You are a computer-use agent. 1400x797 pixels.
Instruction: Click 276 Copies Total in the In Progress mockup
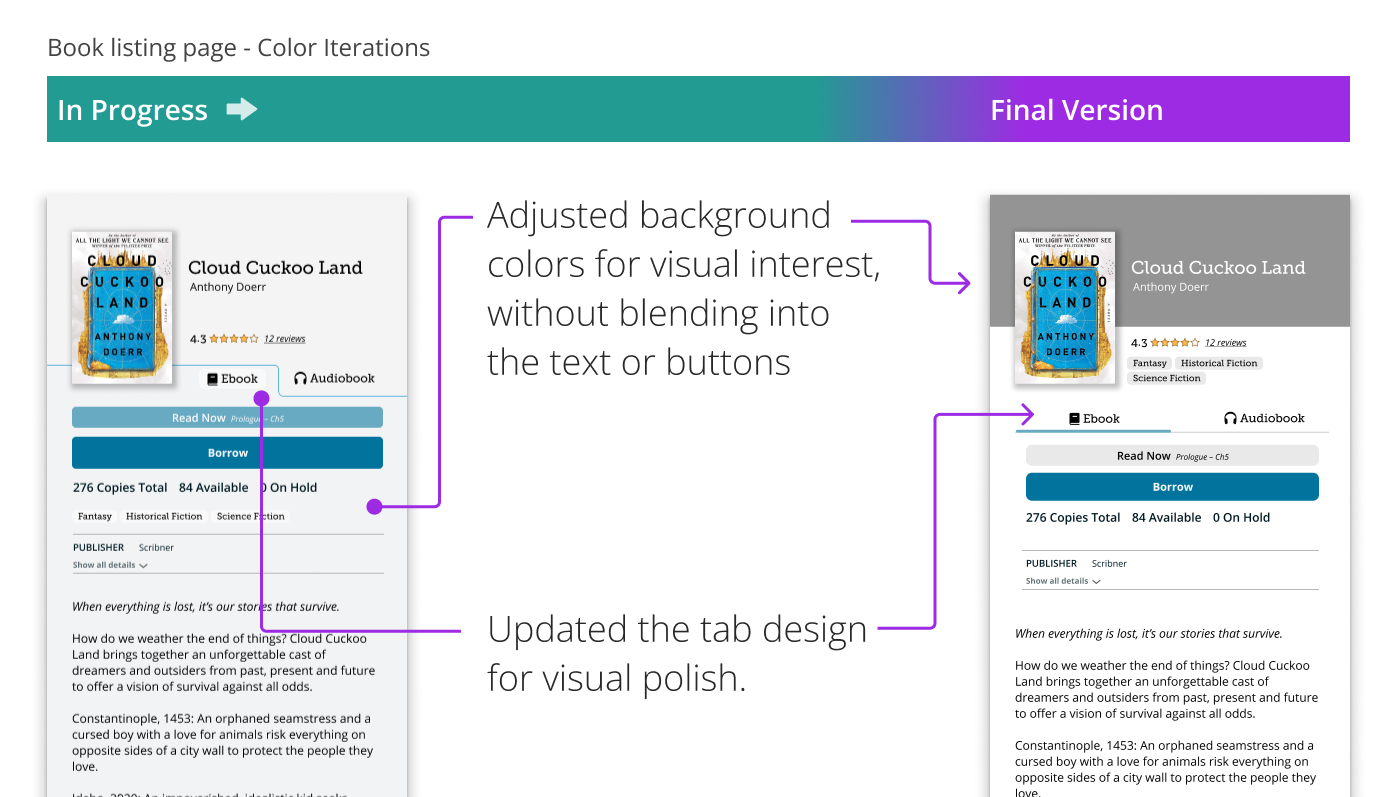[120, 488]
